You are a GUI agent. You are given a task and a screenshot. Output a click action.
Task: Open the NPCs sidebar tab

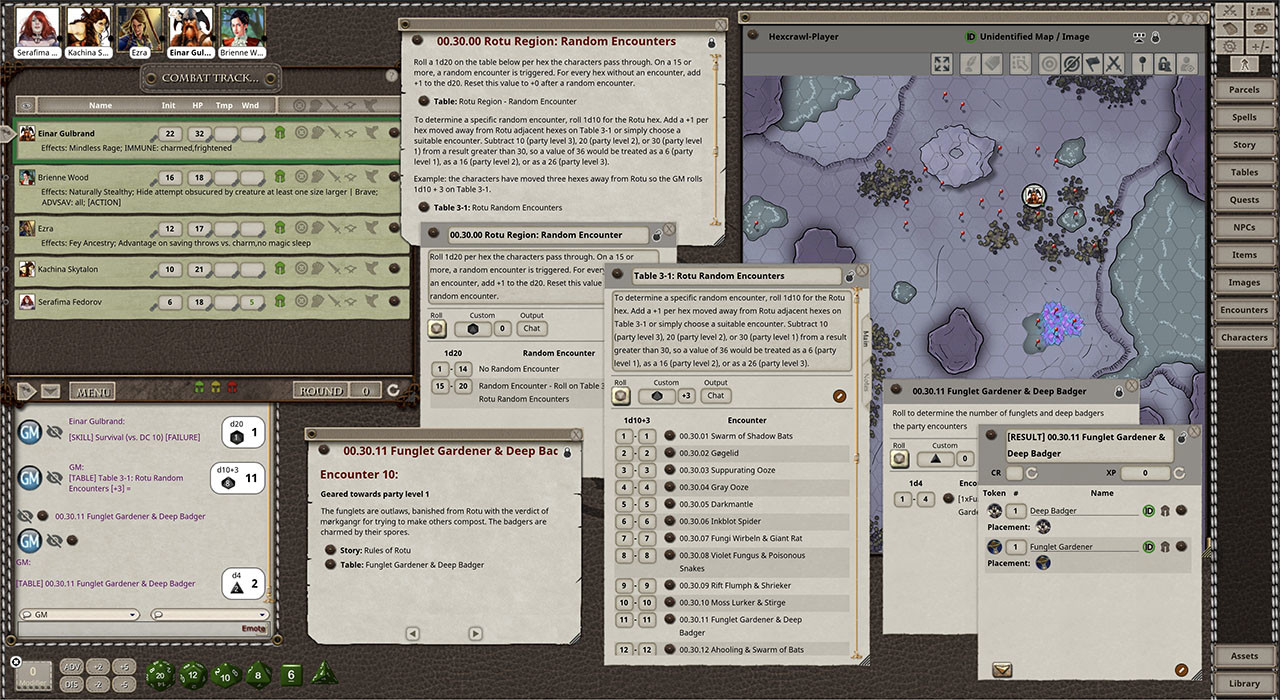point(1244,227)
